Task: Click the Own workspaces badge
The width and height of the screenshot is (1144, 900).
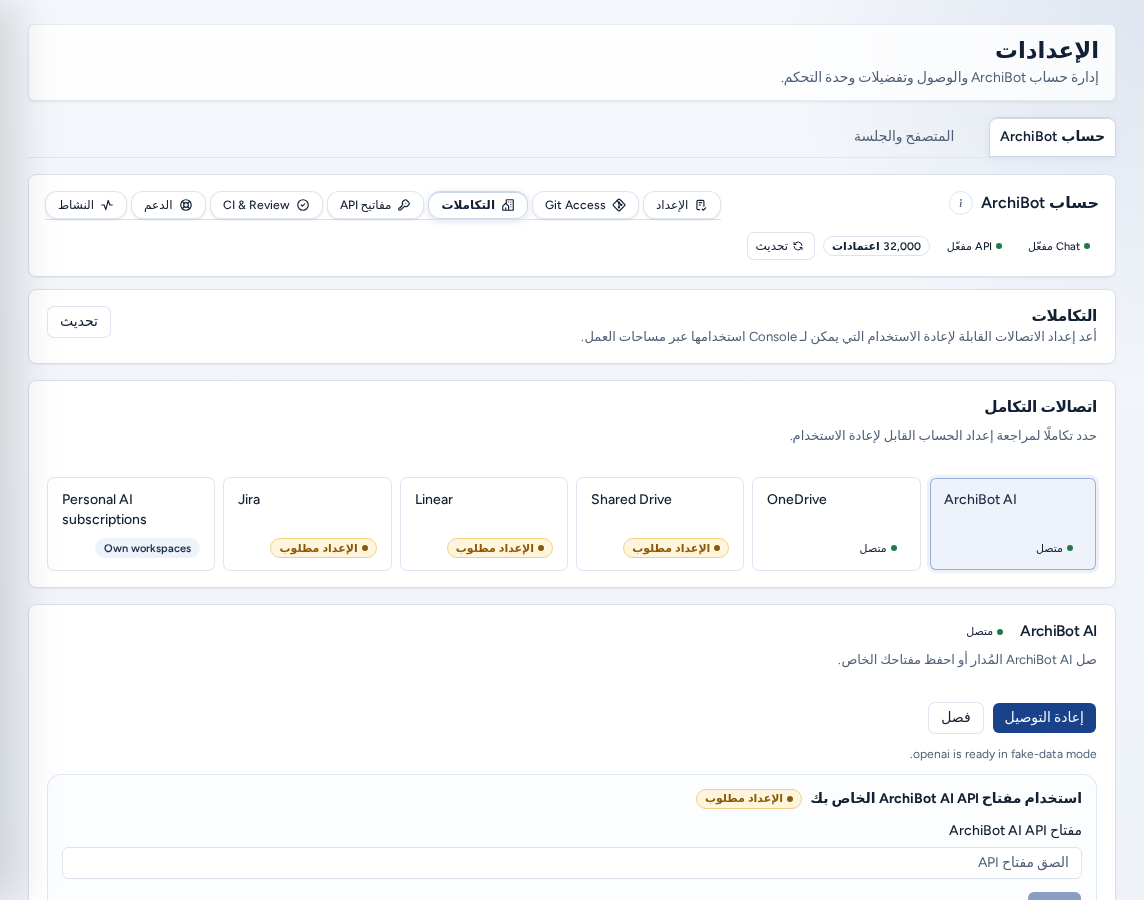Action: [x=147, y=548]
